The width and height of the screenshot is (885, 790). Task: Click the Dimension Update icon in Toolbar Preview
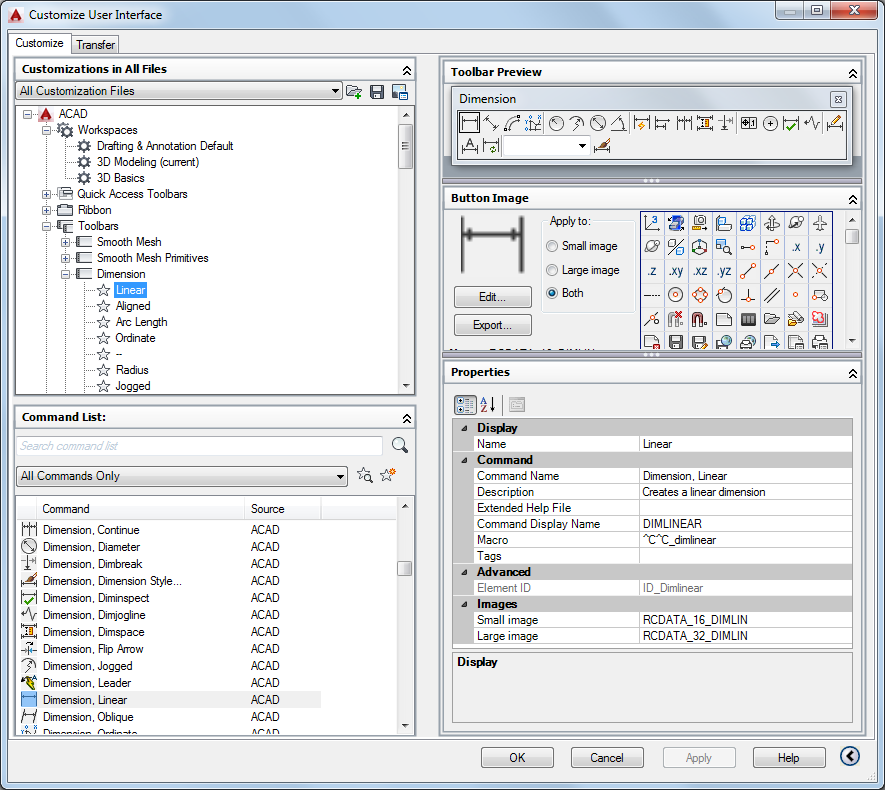coord(490,146)
